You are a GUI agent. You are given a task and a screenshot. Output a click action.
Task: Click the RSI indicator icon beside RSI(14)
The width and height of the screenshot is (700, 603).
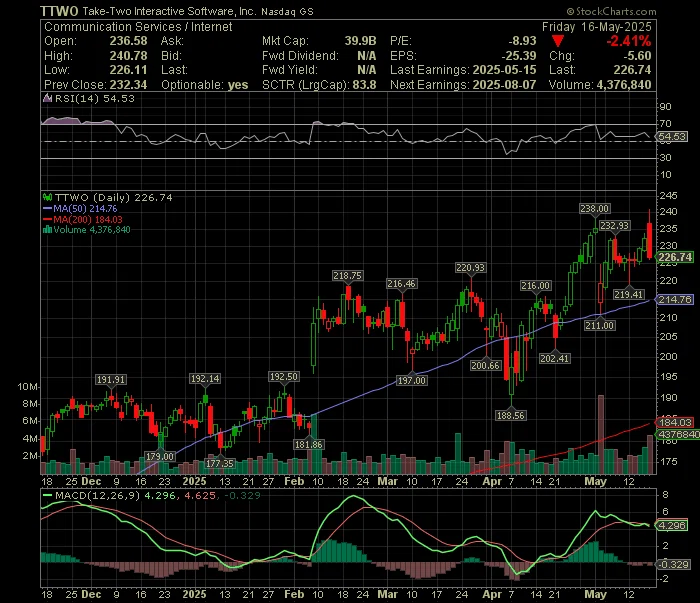(x=47, y=98)
